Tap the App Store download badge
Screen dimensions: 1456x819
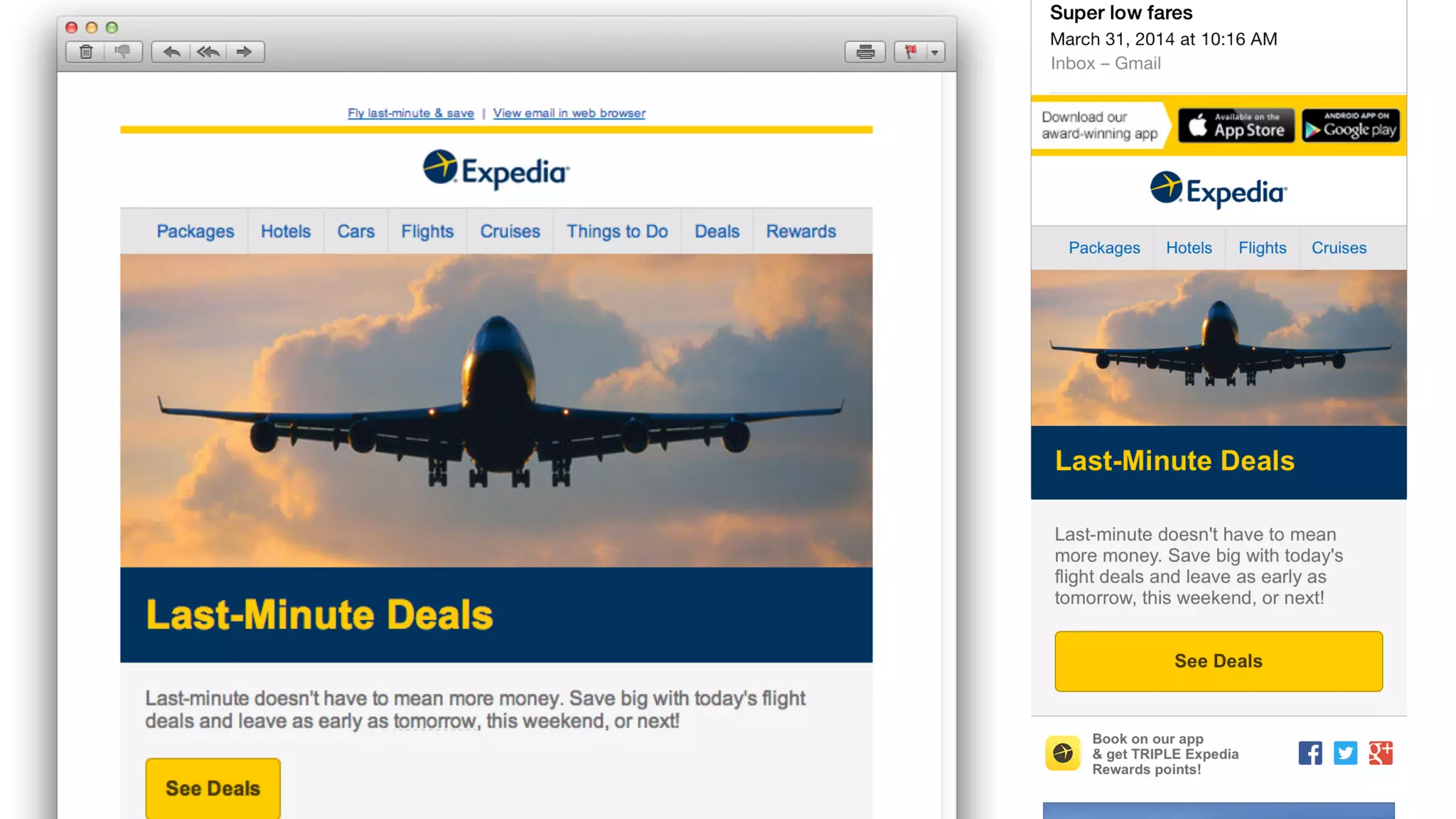coord(1236,126)
